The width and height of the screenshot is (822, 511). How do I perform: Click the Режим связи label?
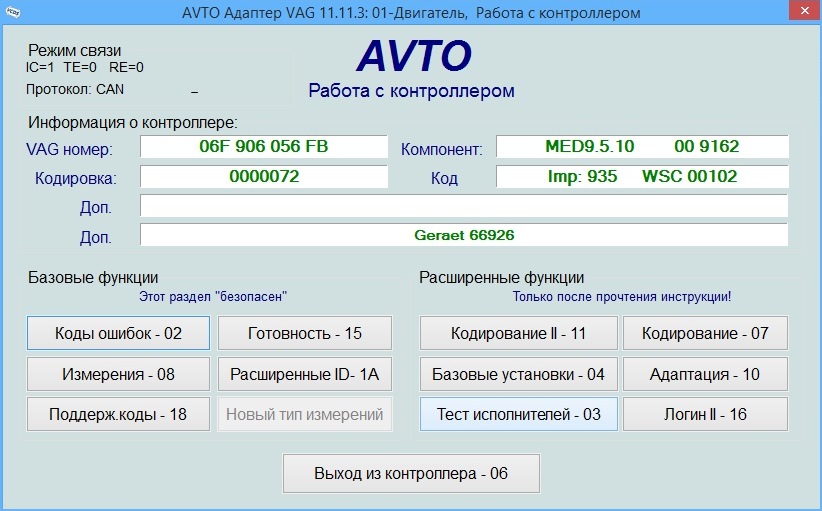click(74, 50)
